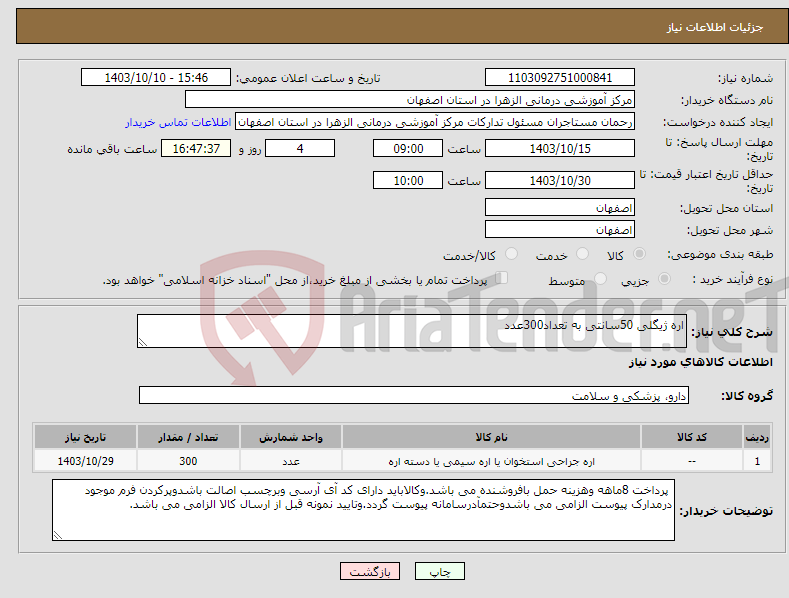This screenshot has height=598, width=789.
Task: Click the ردیف column header
Action: click(757, 437)
